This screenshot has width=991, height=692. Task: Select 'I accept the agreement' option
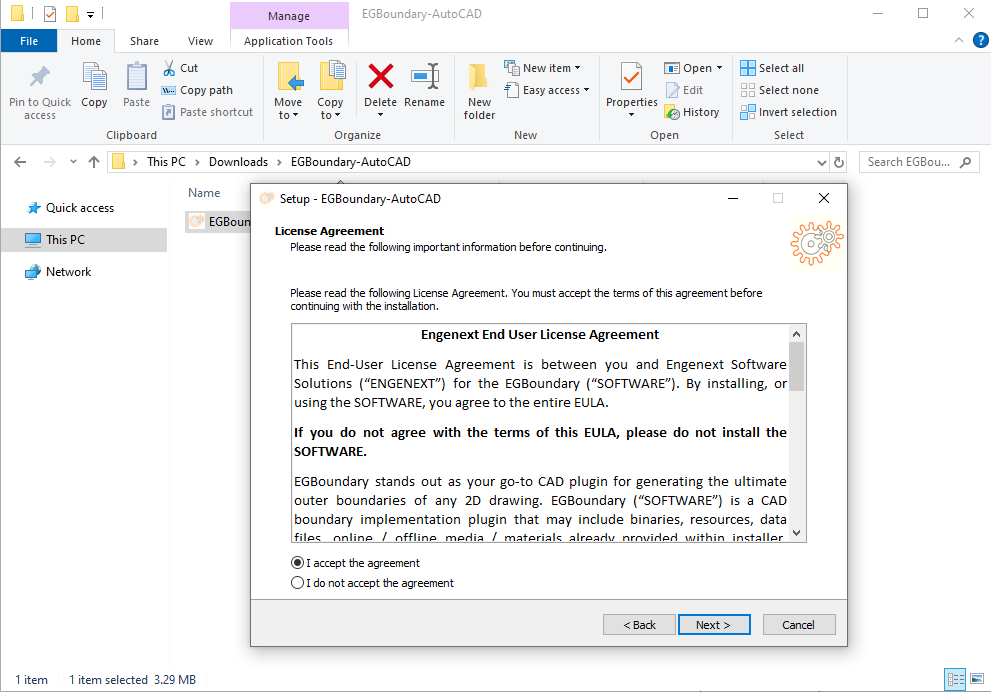[355, 563]
